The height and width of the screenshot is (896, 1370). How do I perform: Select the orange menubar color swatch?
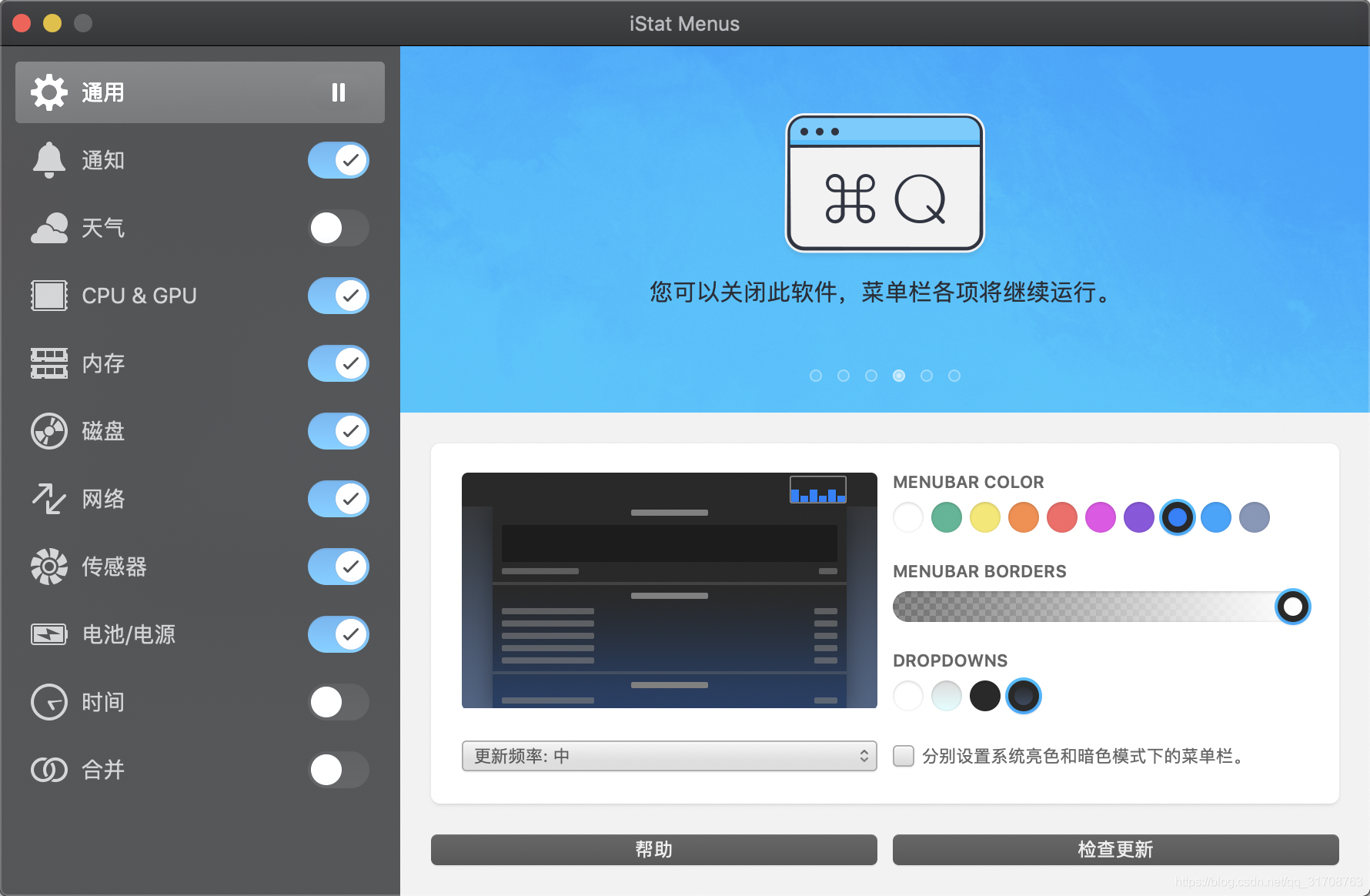tap(1024, 517)
